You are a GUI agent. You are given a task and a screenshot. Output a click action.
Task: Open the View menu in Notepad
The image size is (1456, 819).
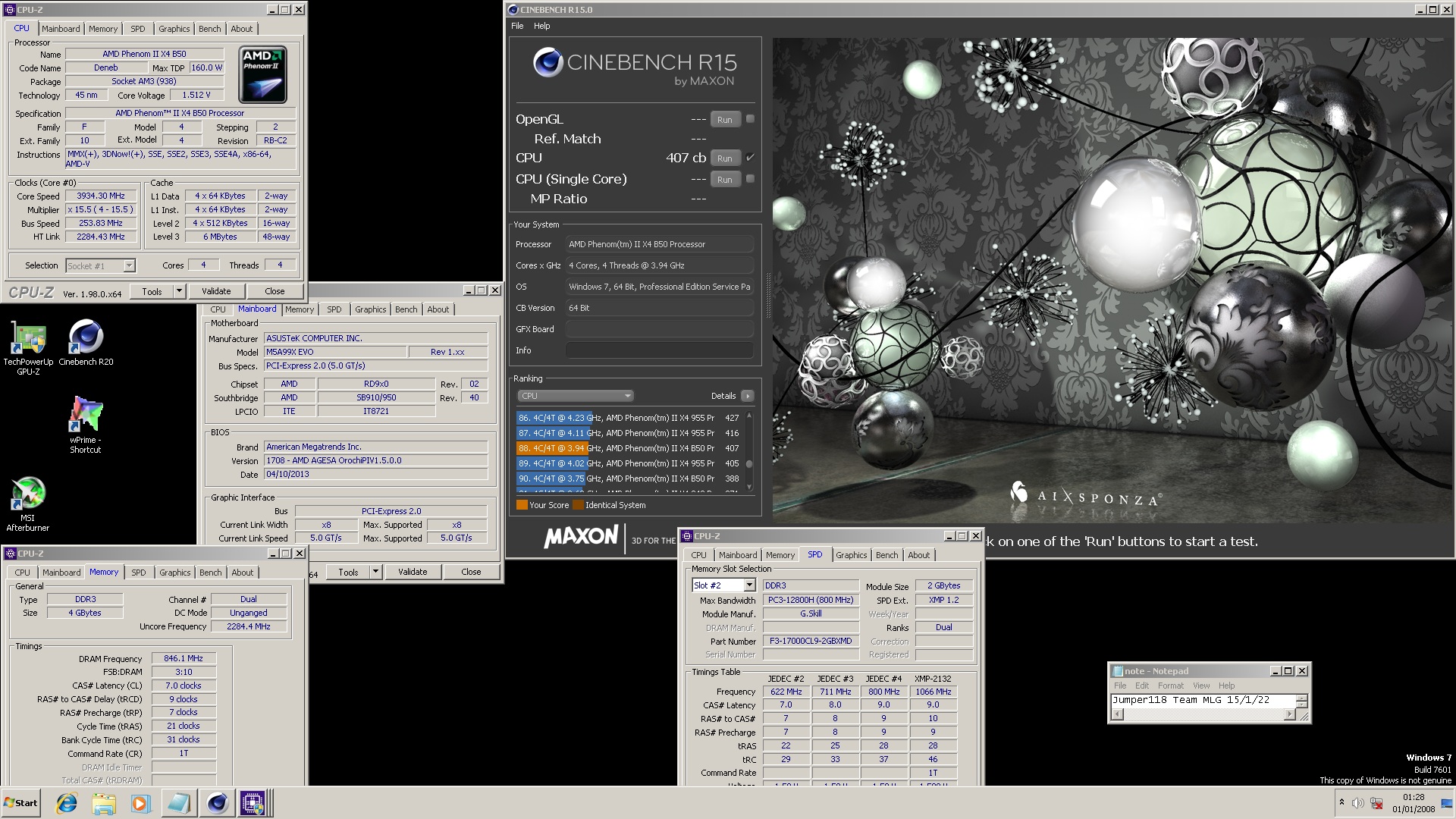1201,686
